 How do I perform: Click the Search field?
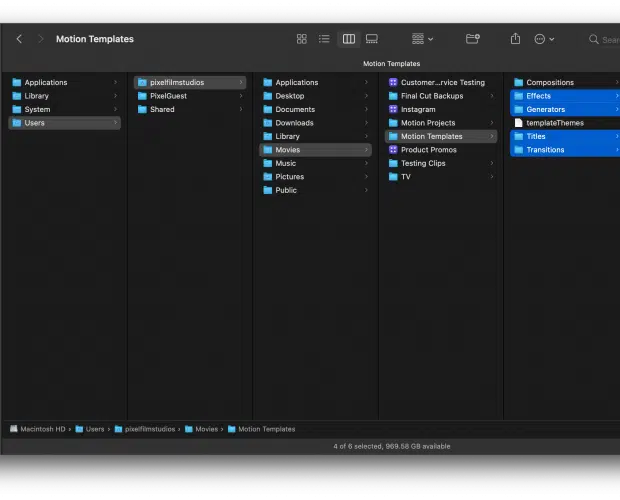pyautogui.click(x=604, y=40)
